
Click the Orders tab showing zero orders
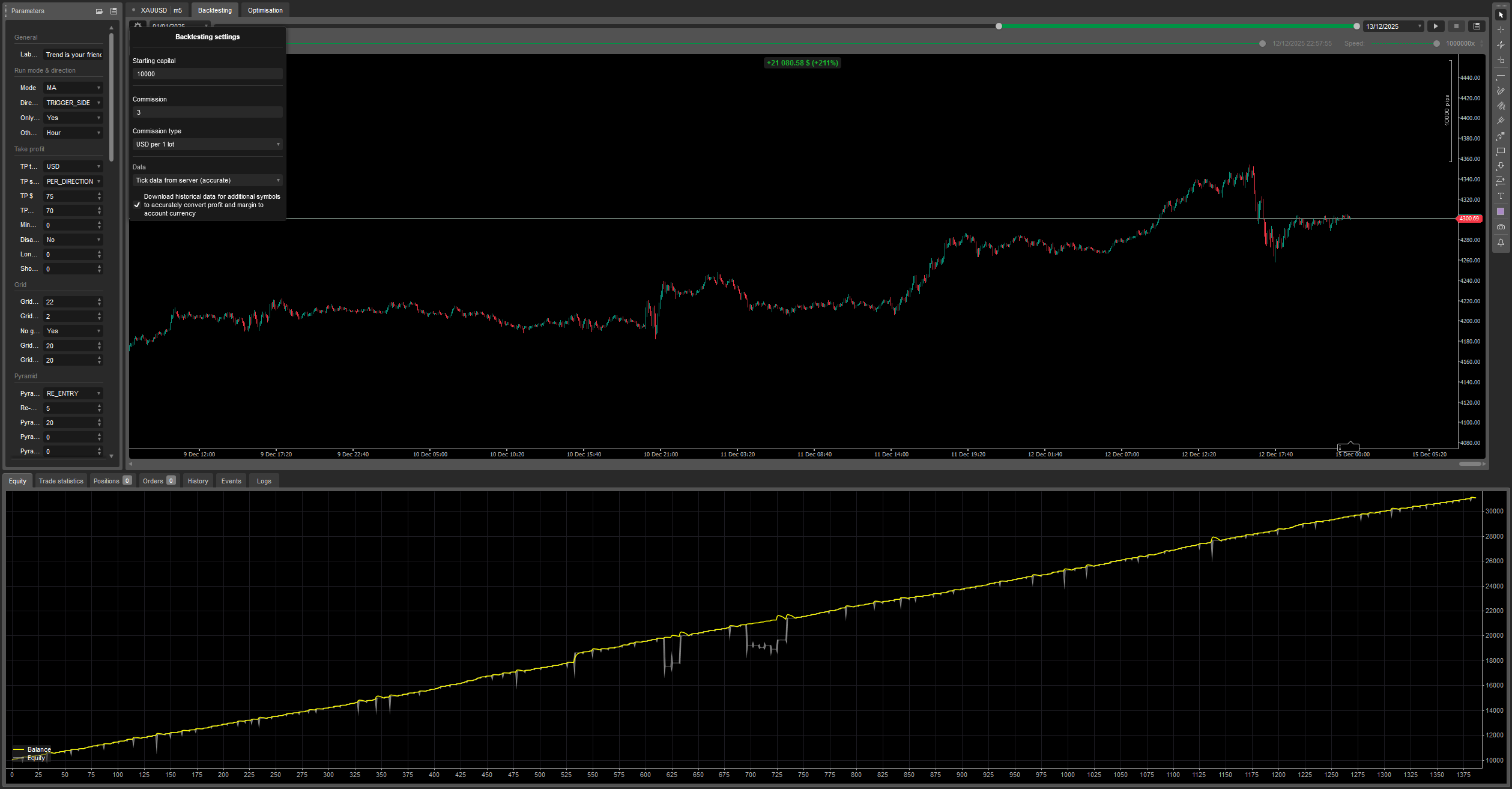[x=158, y=480]
